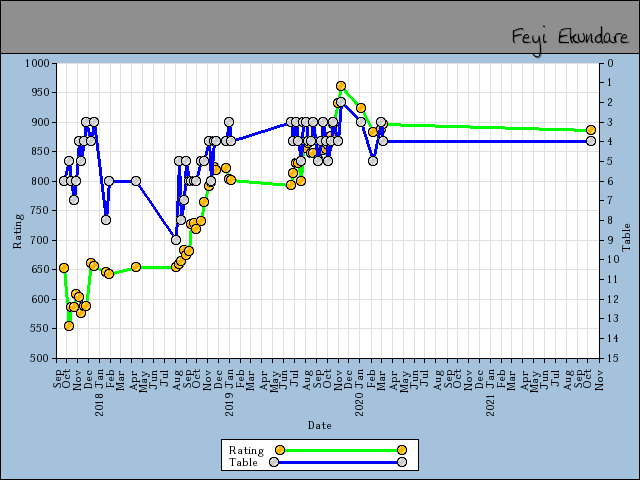
Task: Select the gray point at table 3 in January 2020
Action: coord(361,122)
